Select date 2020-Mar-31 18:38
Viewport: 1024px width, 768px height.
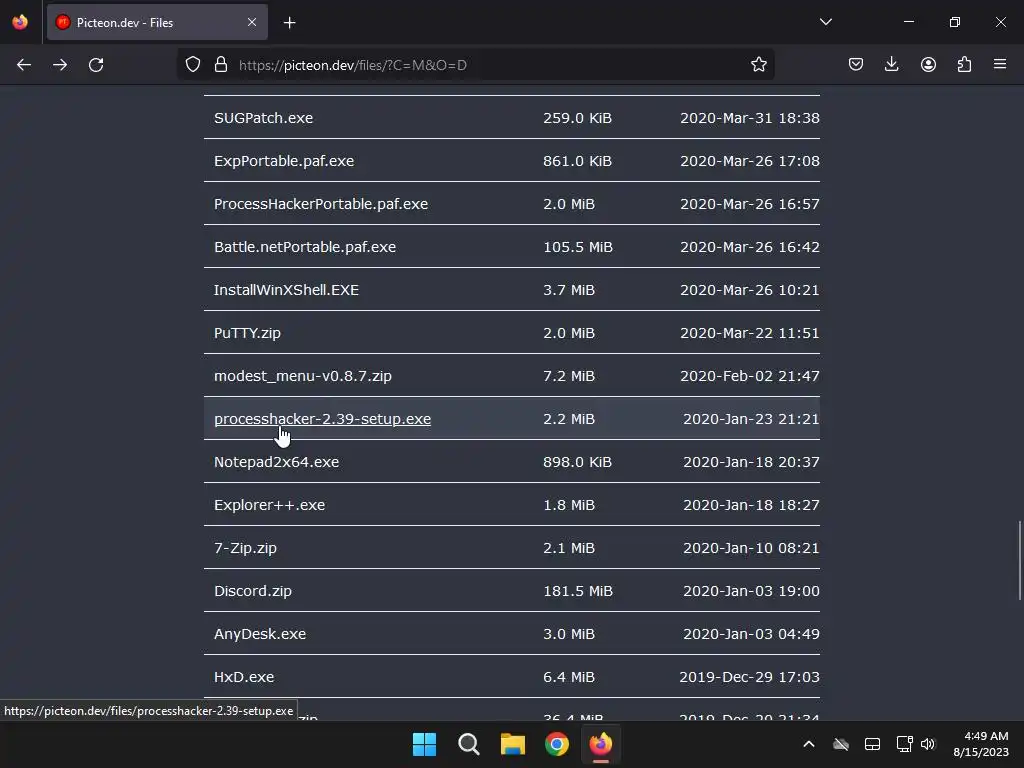750,118
